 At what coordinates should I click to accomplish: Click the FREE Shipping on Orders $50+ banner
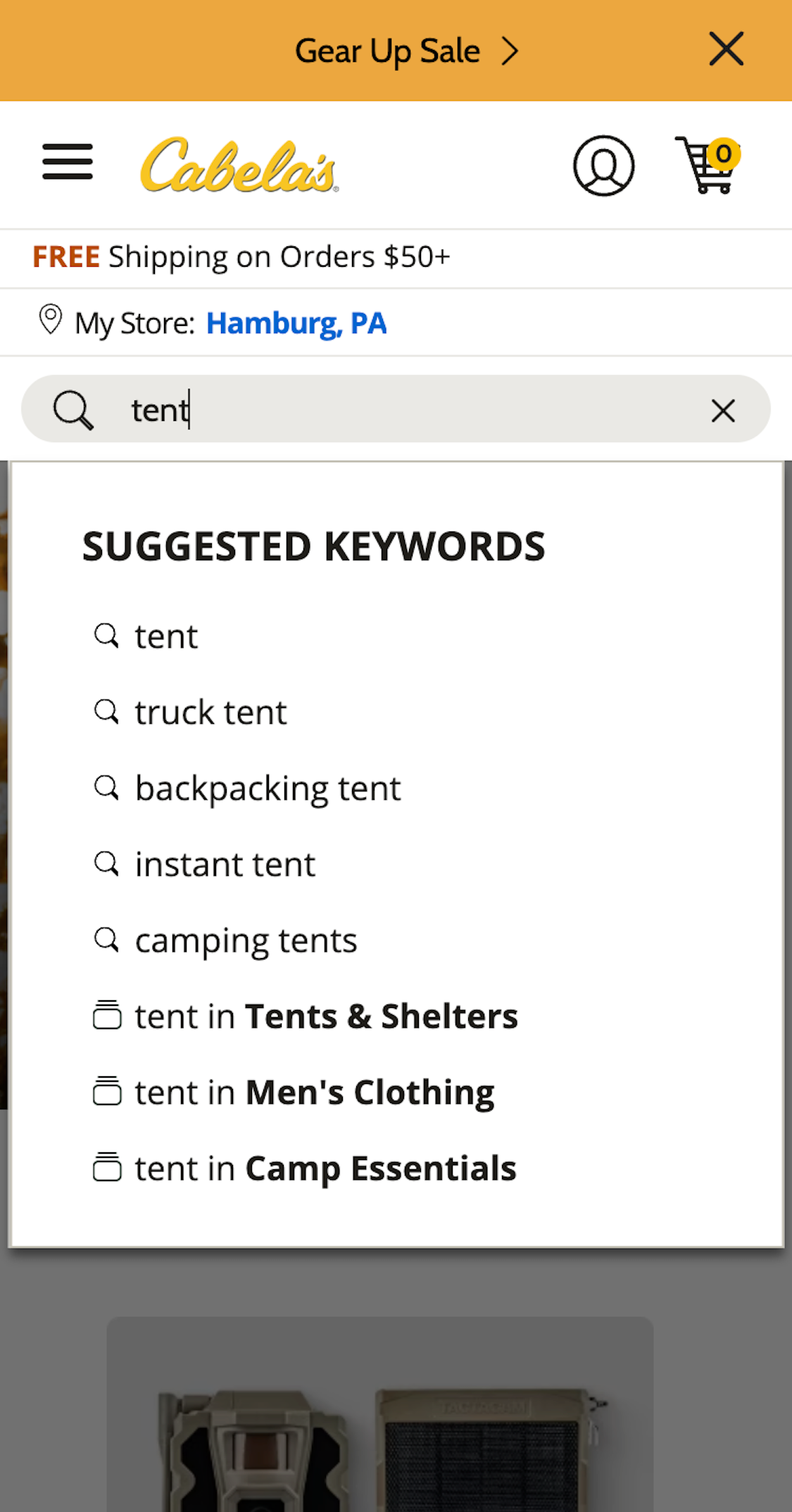[x=241, y=256]
